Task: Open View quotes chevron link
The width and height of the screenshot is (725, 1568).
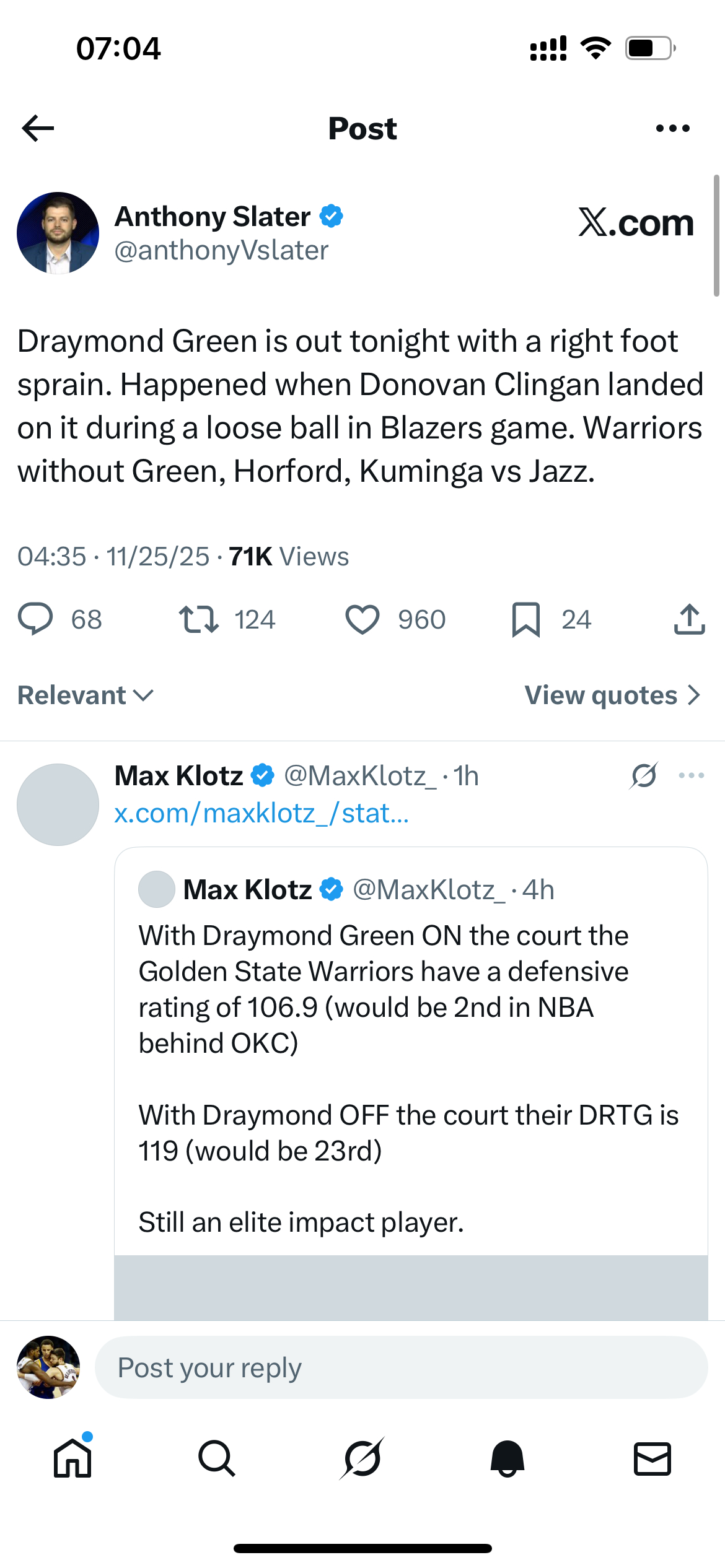Action: 612,695
